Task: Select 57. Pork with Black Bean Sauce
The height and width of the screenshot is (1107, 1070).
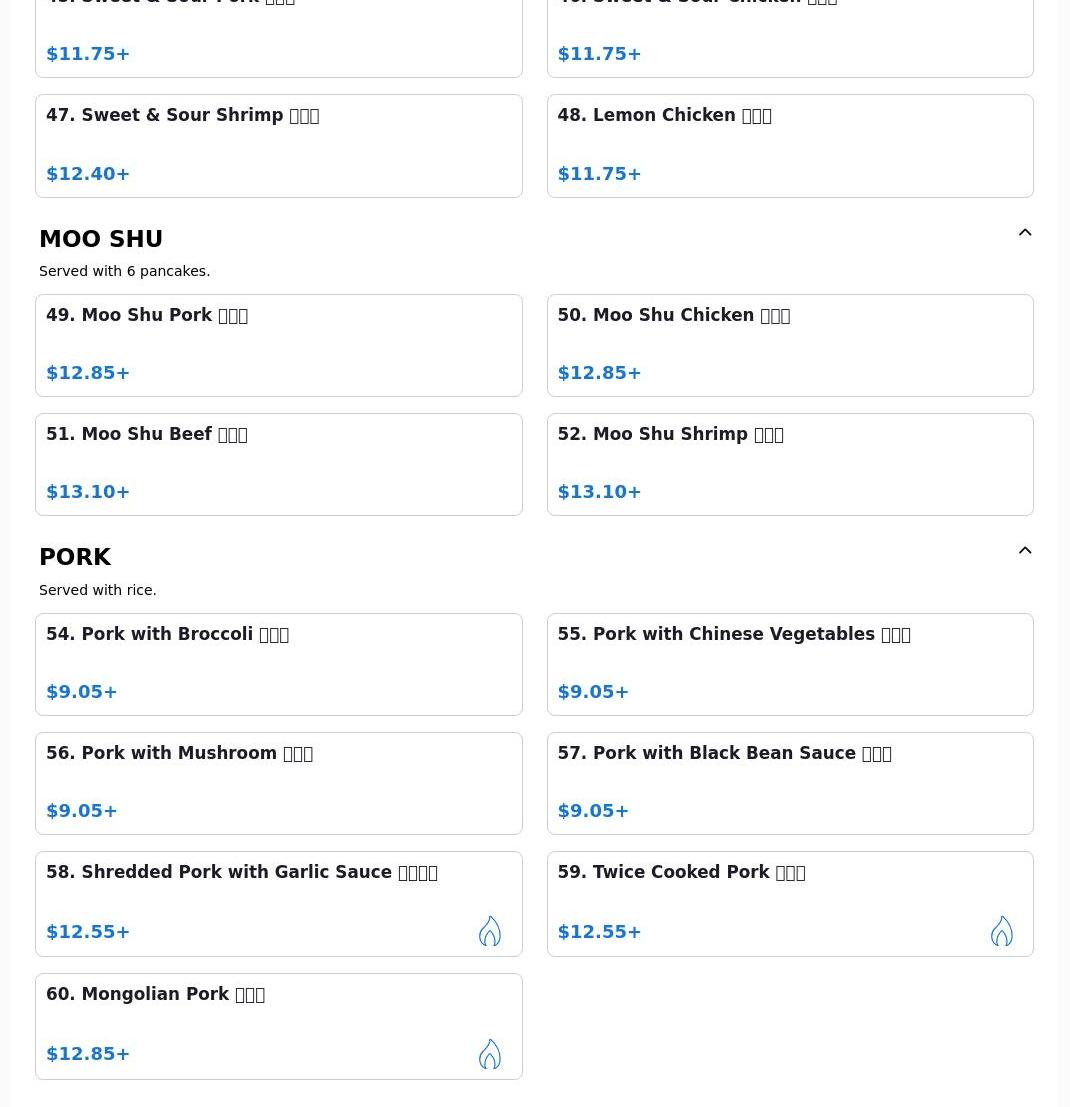Action: pyautogui.click(x=789, y=783)
